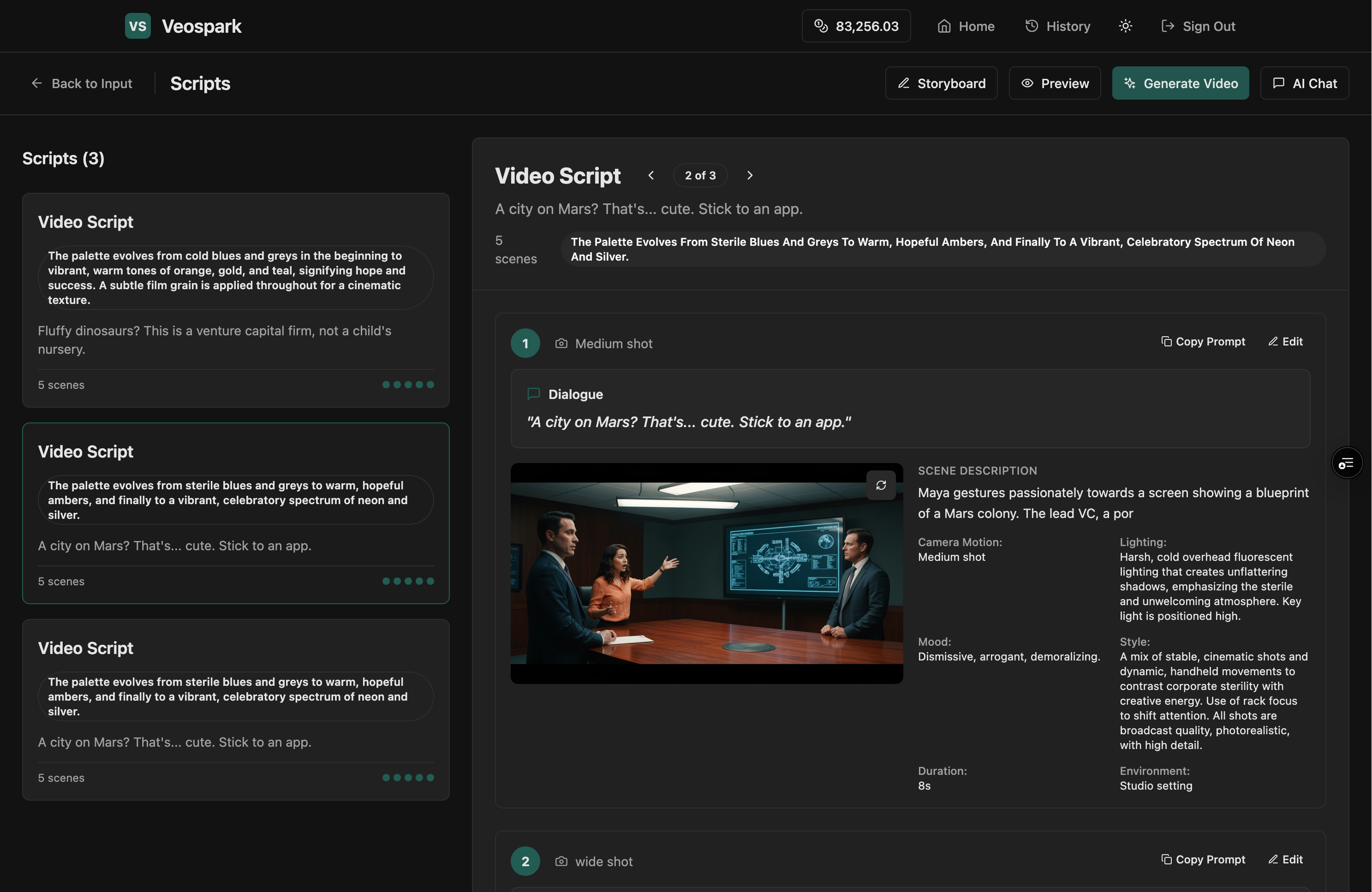Open the AI Chat panel

pyautogui.click(x=1305, y=83)
